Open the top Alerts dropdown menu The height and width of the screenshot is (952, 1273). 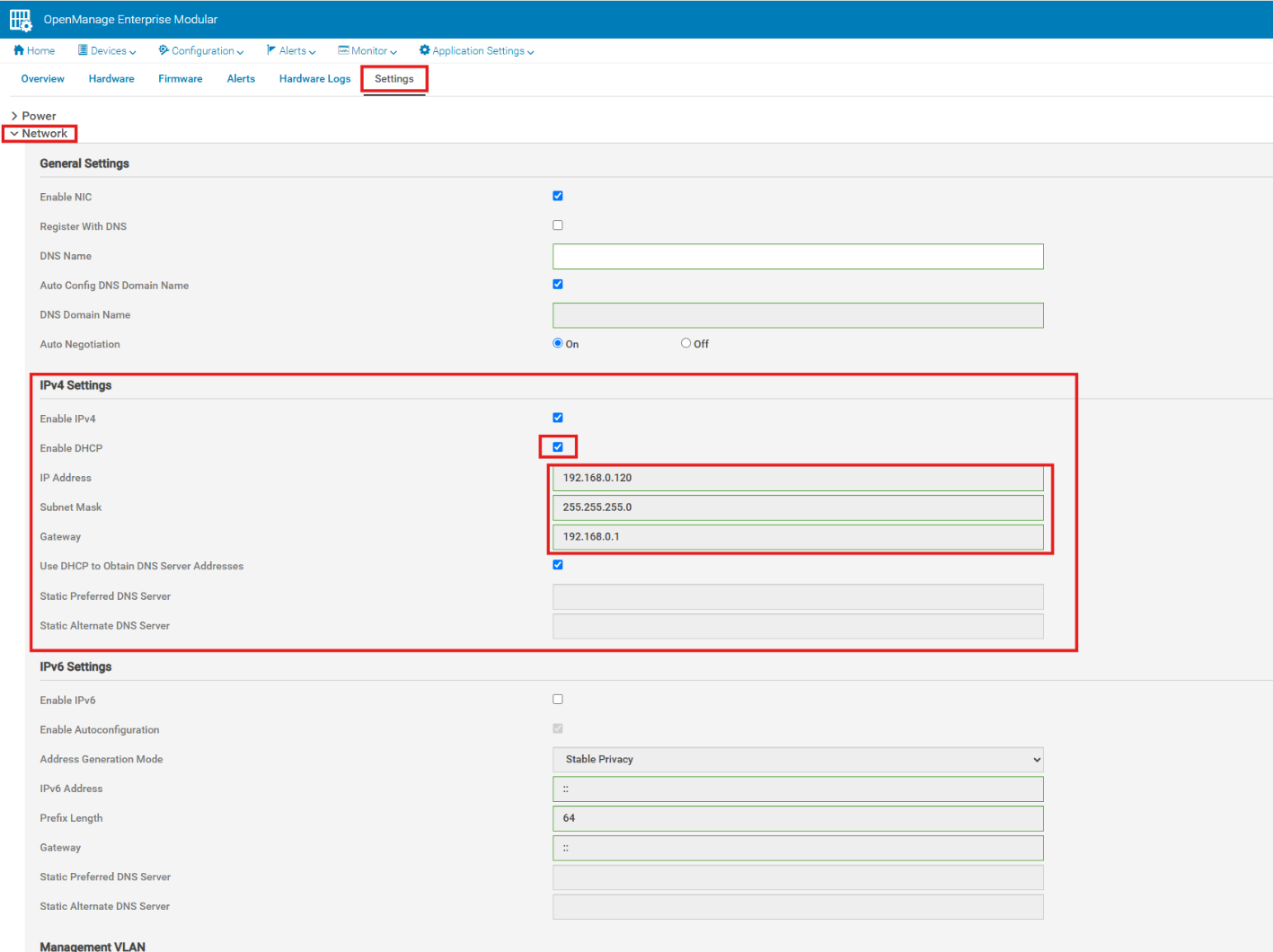click(291, 51)
